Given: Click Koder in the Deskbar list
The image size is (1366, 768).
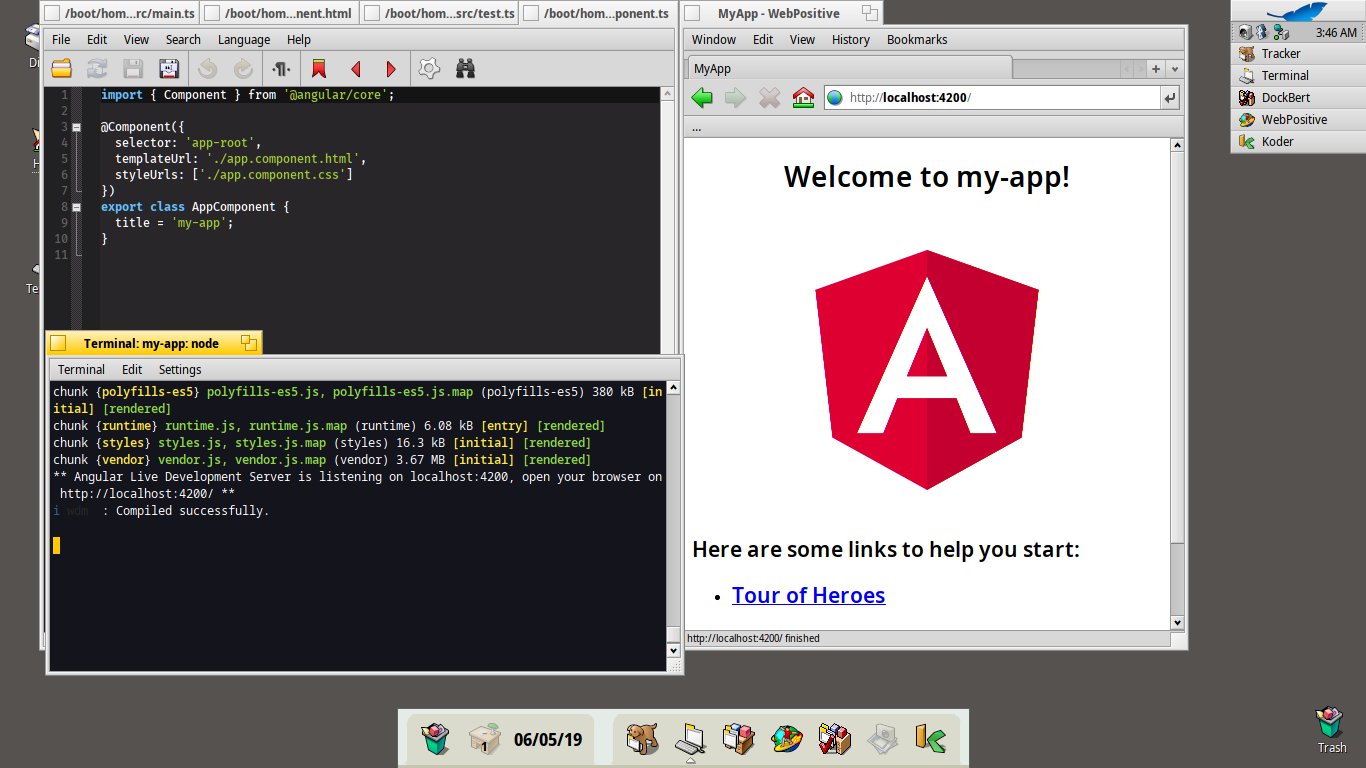Looking at the screenshot, I should click(1298, 142).
